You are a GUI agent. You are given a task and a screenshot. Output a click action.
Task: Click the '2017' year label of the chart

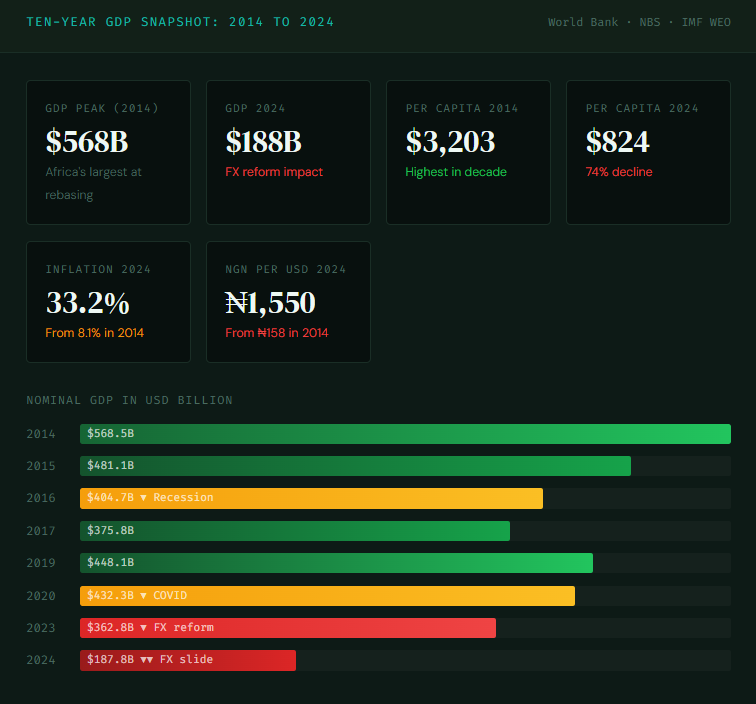point(41,530)
